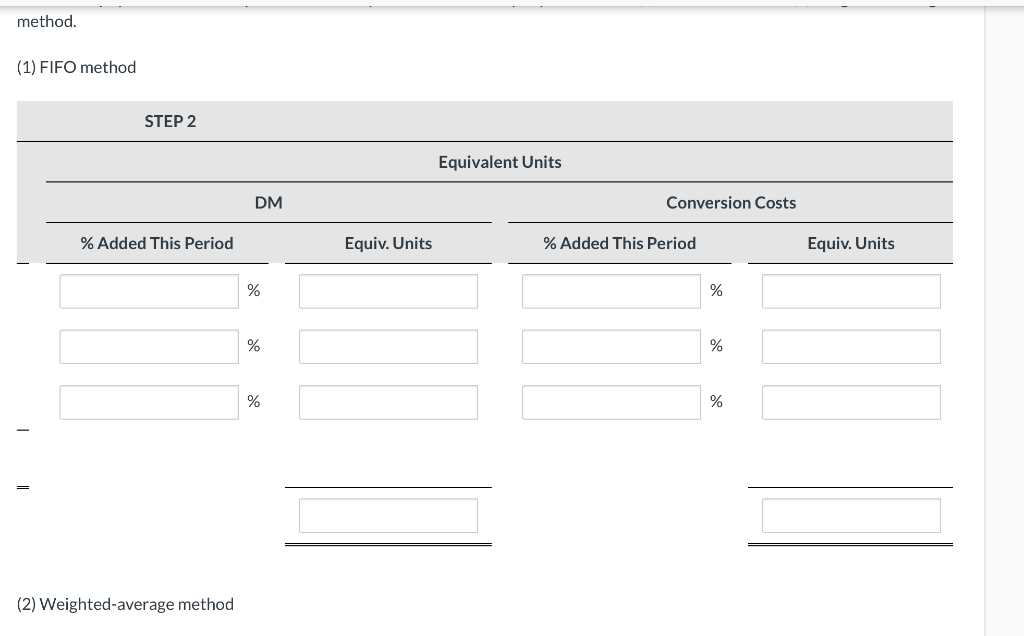Image resolution: width=1024 pixels, height=636 pixels.
Task: Click DM percent added field in first row
Action: [x=149, y=291]
